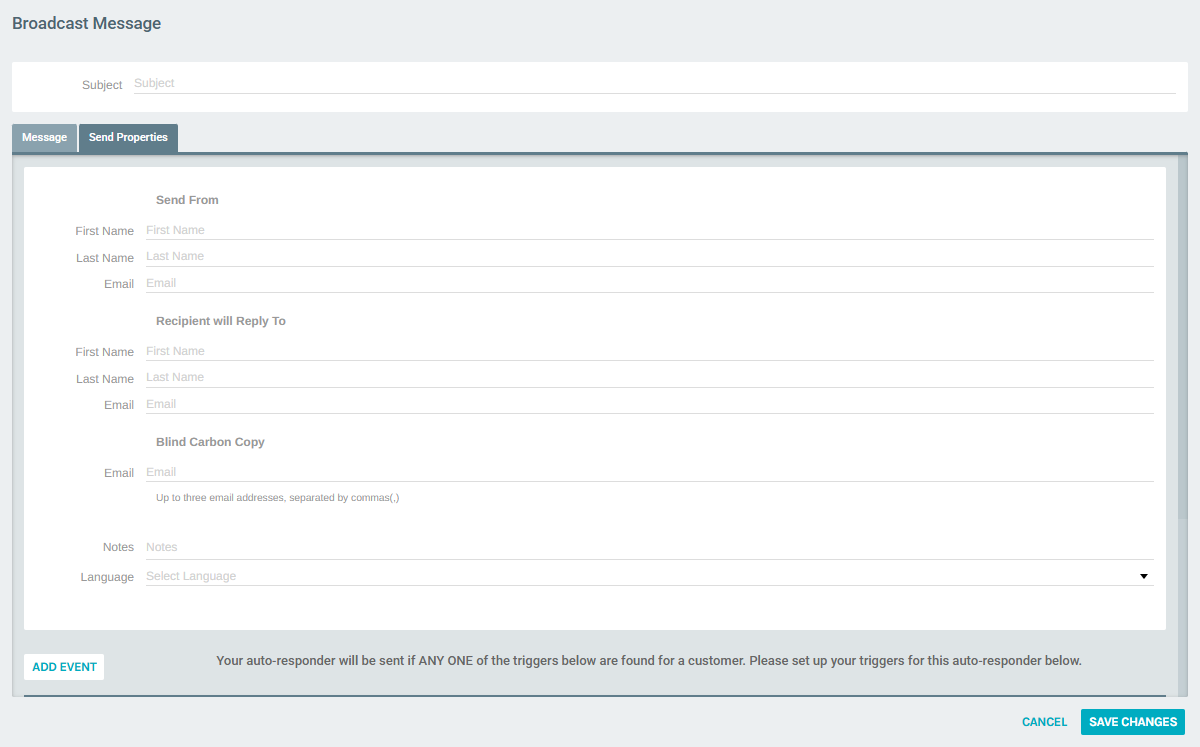Image resolution: width=1200 pixels, height=747 pixels.
Task: Switch to the Message tab
Action: point(44,137)
